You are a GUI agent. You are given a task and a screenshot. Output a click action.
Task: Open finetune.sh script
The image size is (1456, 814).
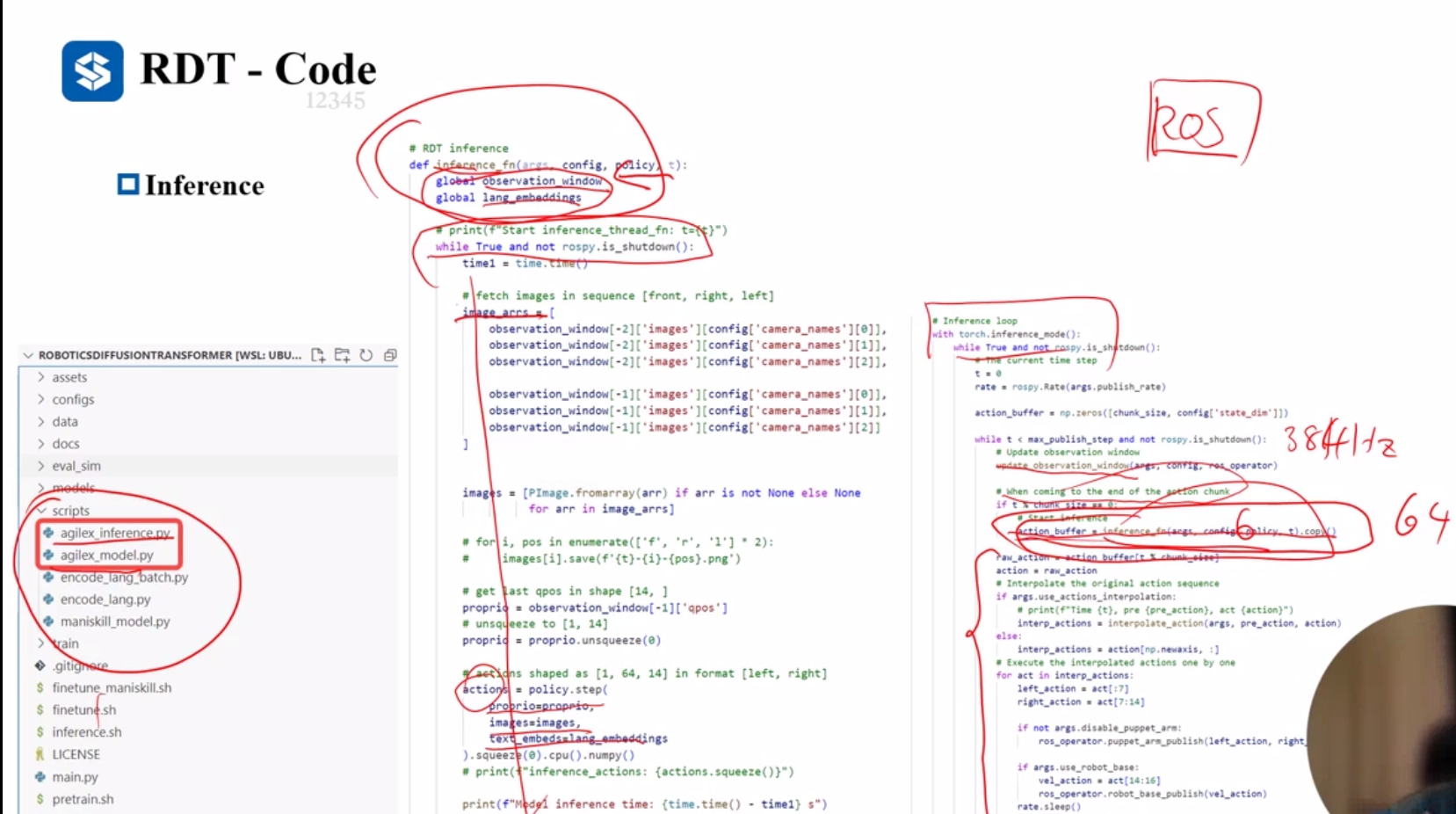click(x=83, y=709)
